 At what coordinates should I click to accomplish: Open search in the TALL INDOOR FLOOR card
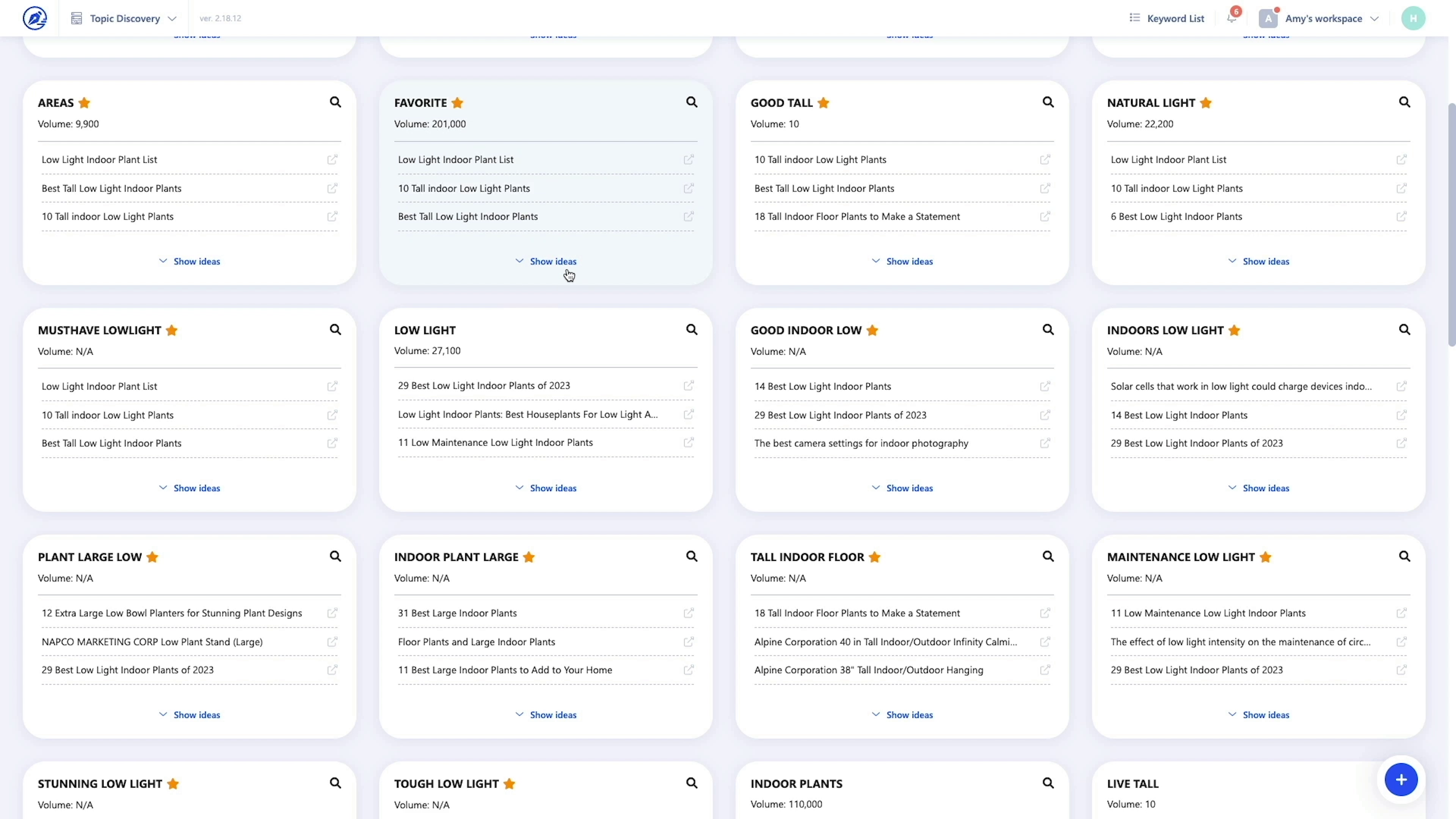coord(1048,556)
